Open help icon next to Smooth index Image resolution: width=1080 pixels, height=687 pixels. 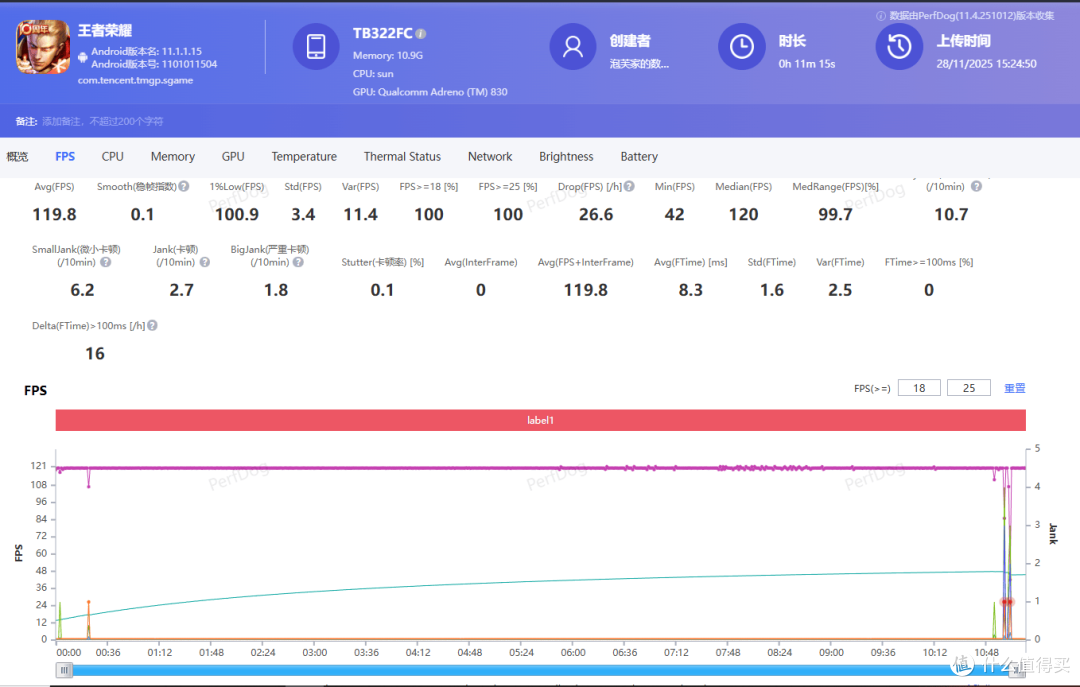[x=184, y=186]
